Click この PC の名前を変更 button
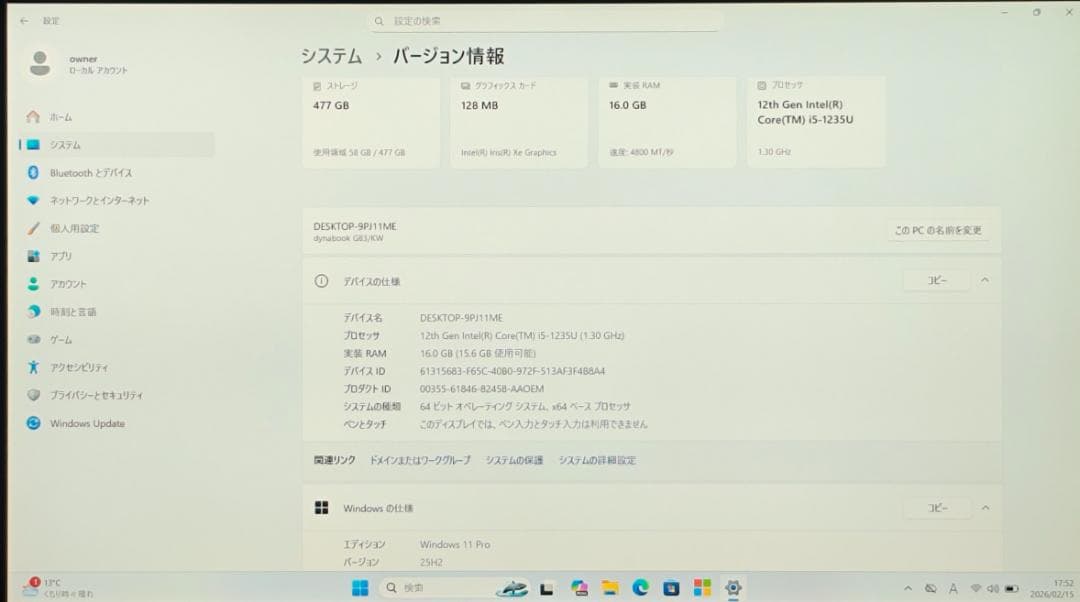This screenshot has height=602, width=1080. coord(938,230)
